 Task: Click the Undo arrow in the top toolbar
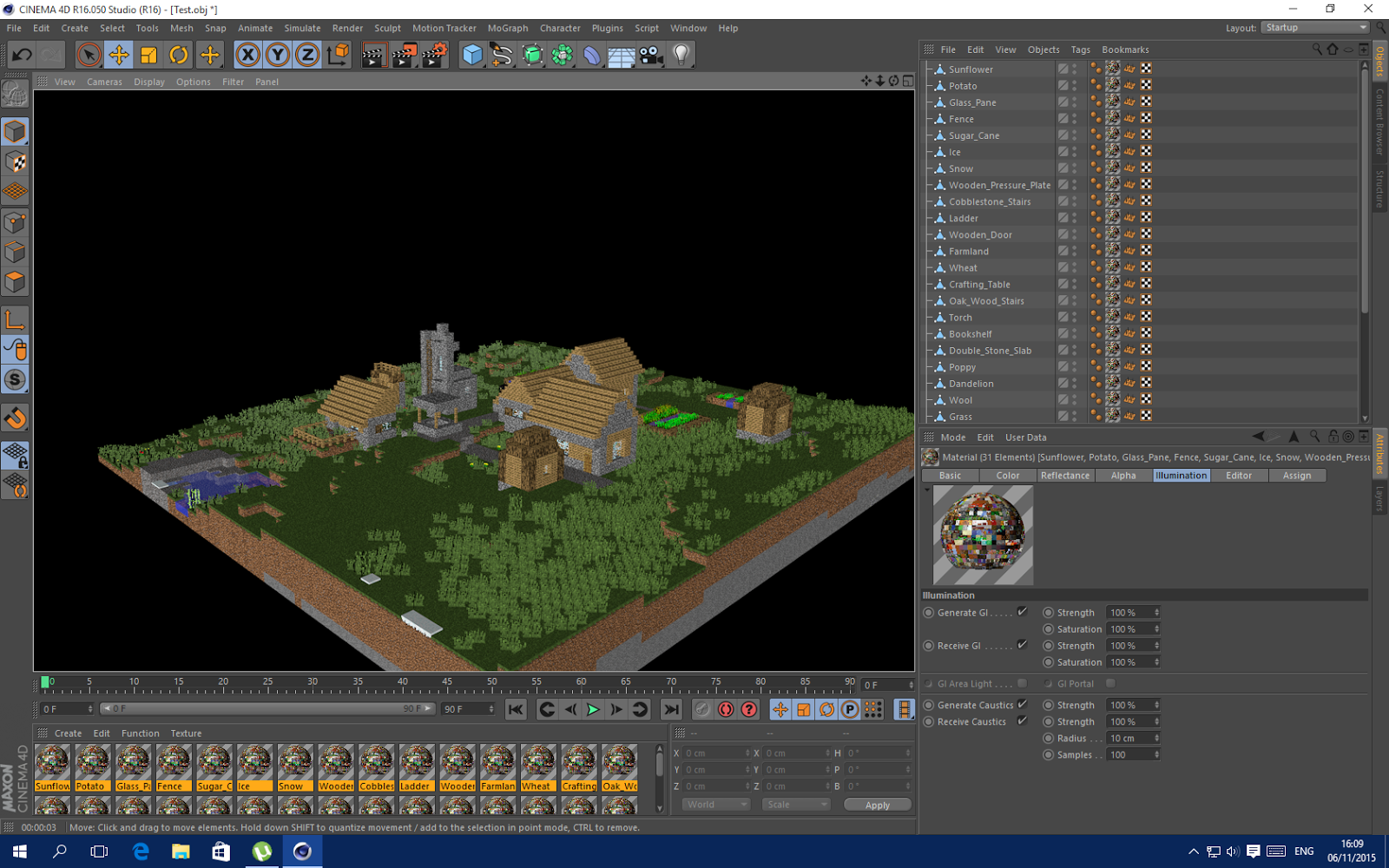[22, 55]
